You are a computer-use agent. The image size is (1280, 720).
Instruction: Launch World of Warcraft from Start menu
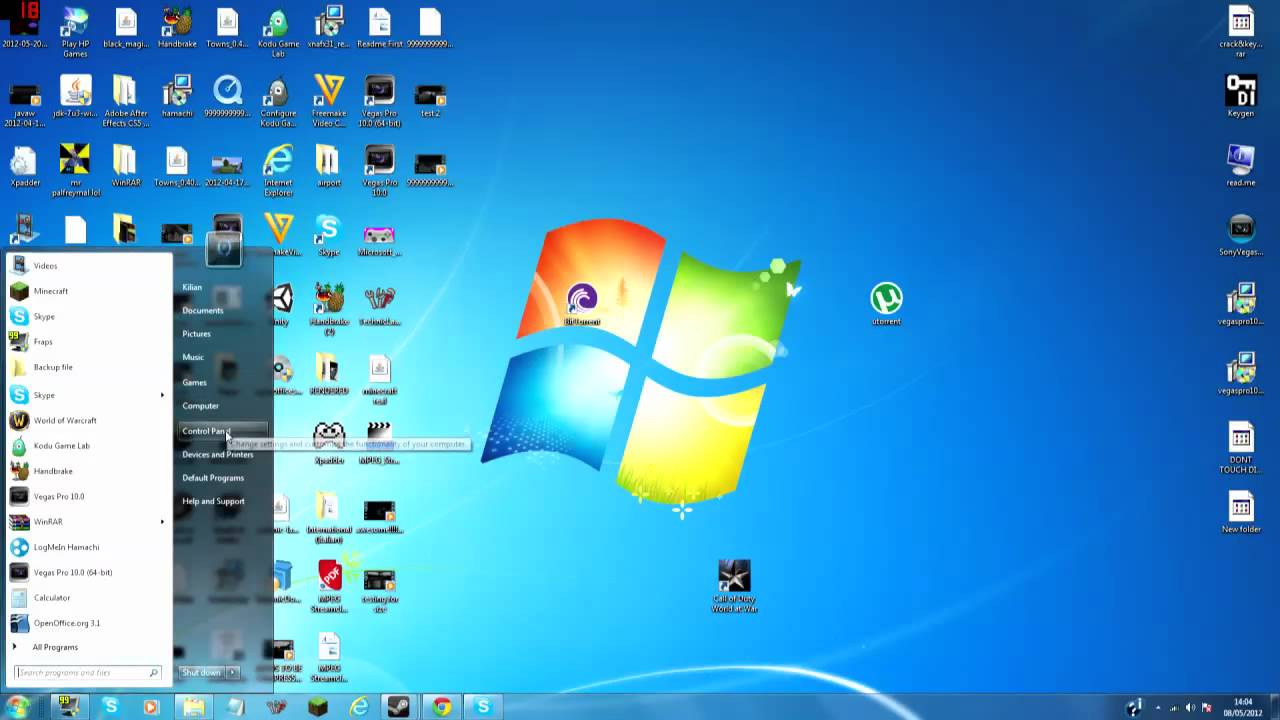click(89, 420)
